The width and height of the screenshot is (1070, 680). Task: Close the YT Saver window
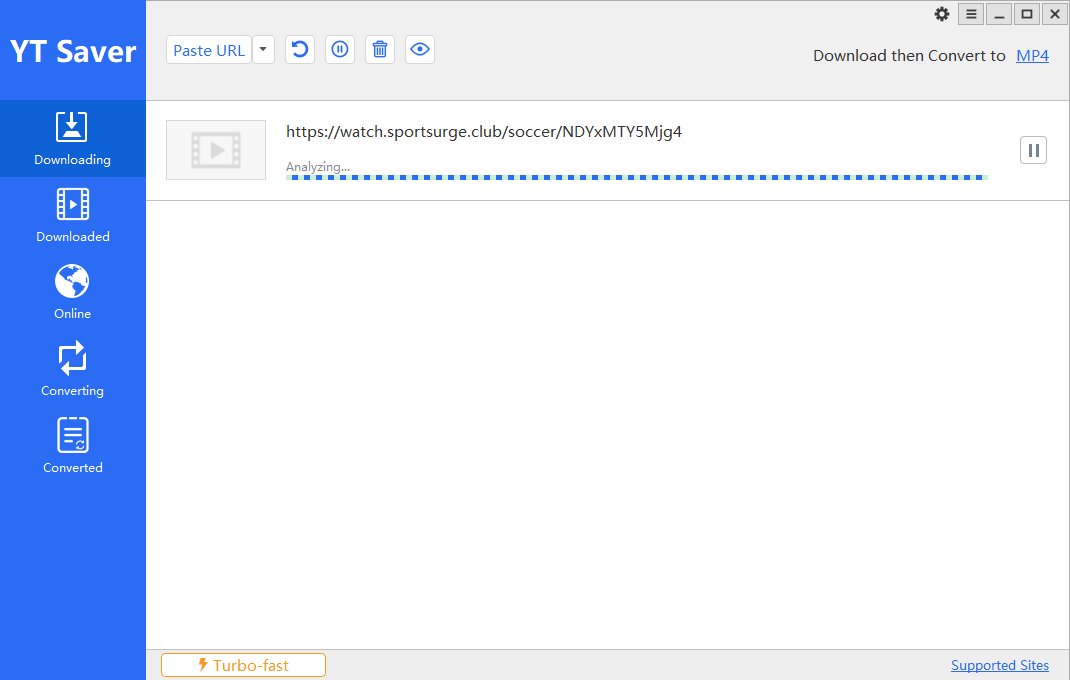coord(1055,14)
